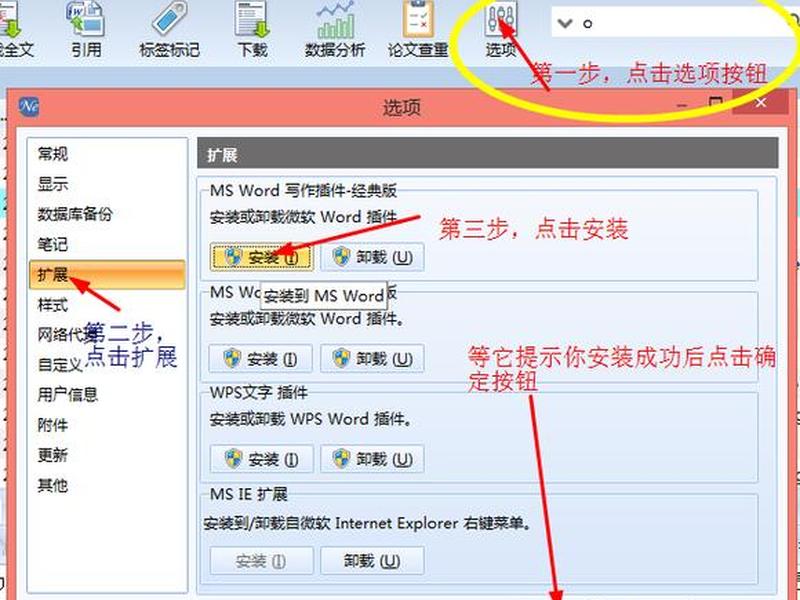The width and height of the screenshot is (800, 600).
Task: Open the 标签标记 tag marking tool
Action: point(169,29)
